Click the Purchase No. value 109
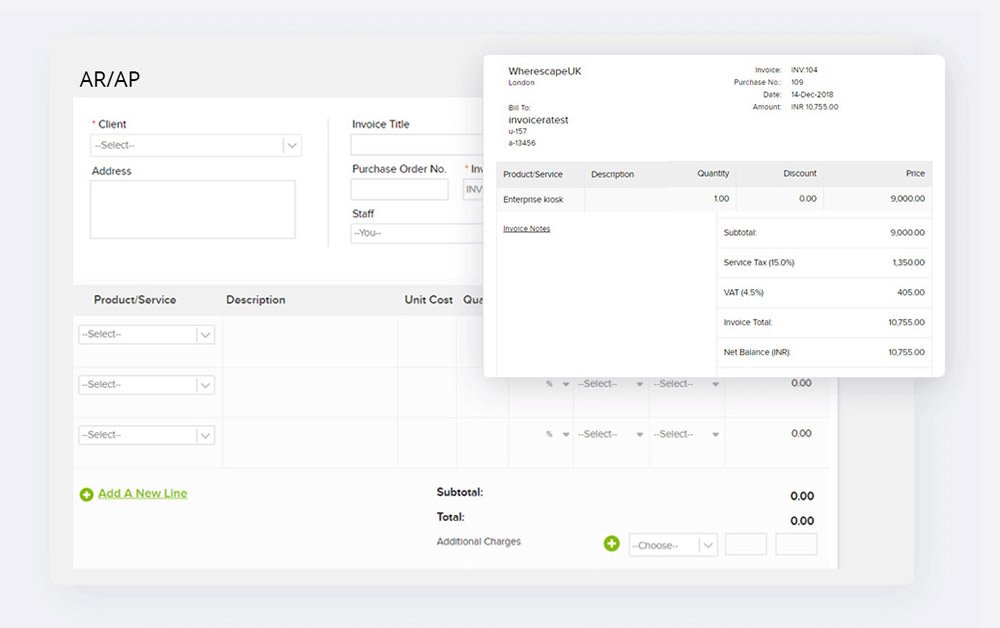 (x=797, y=82)
